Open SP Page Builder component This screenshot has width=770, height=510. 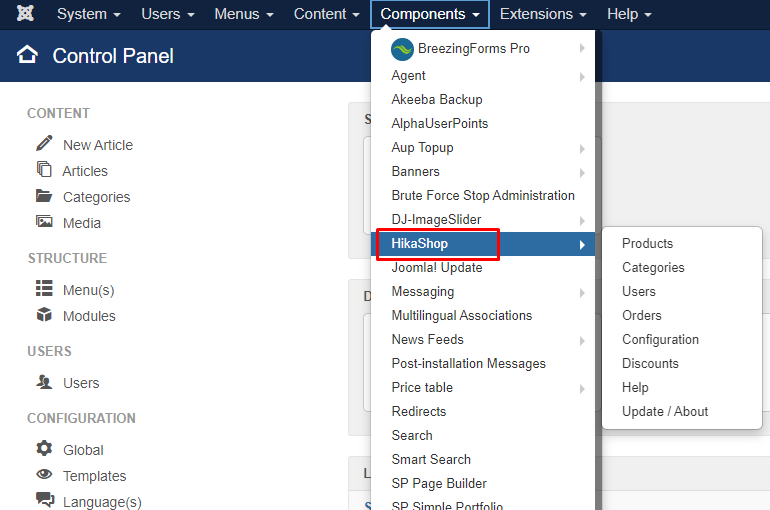click(x=439, y=484)
